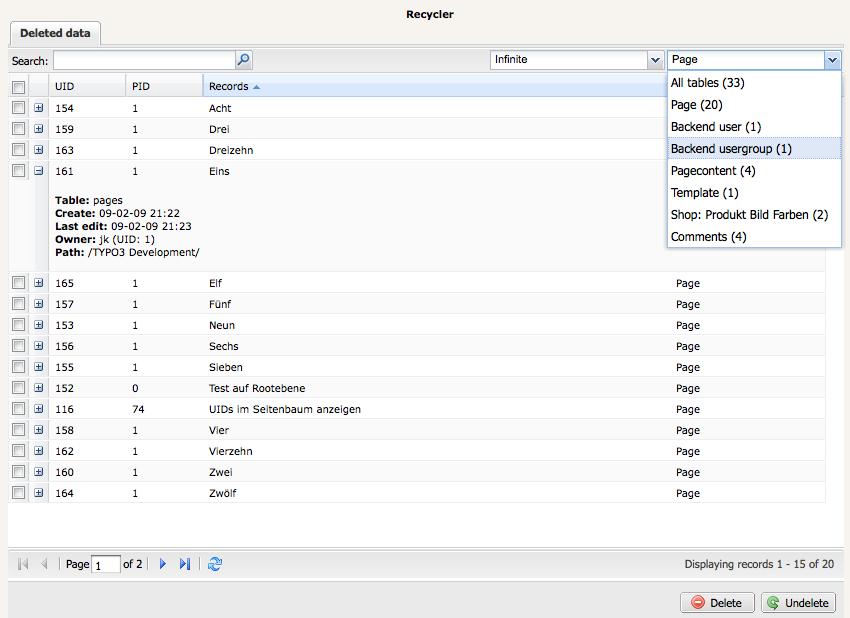Go to the next page arrow
The image size is (850, 618).
(x=163, y=565)
